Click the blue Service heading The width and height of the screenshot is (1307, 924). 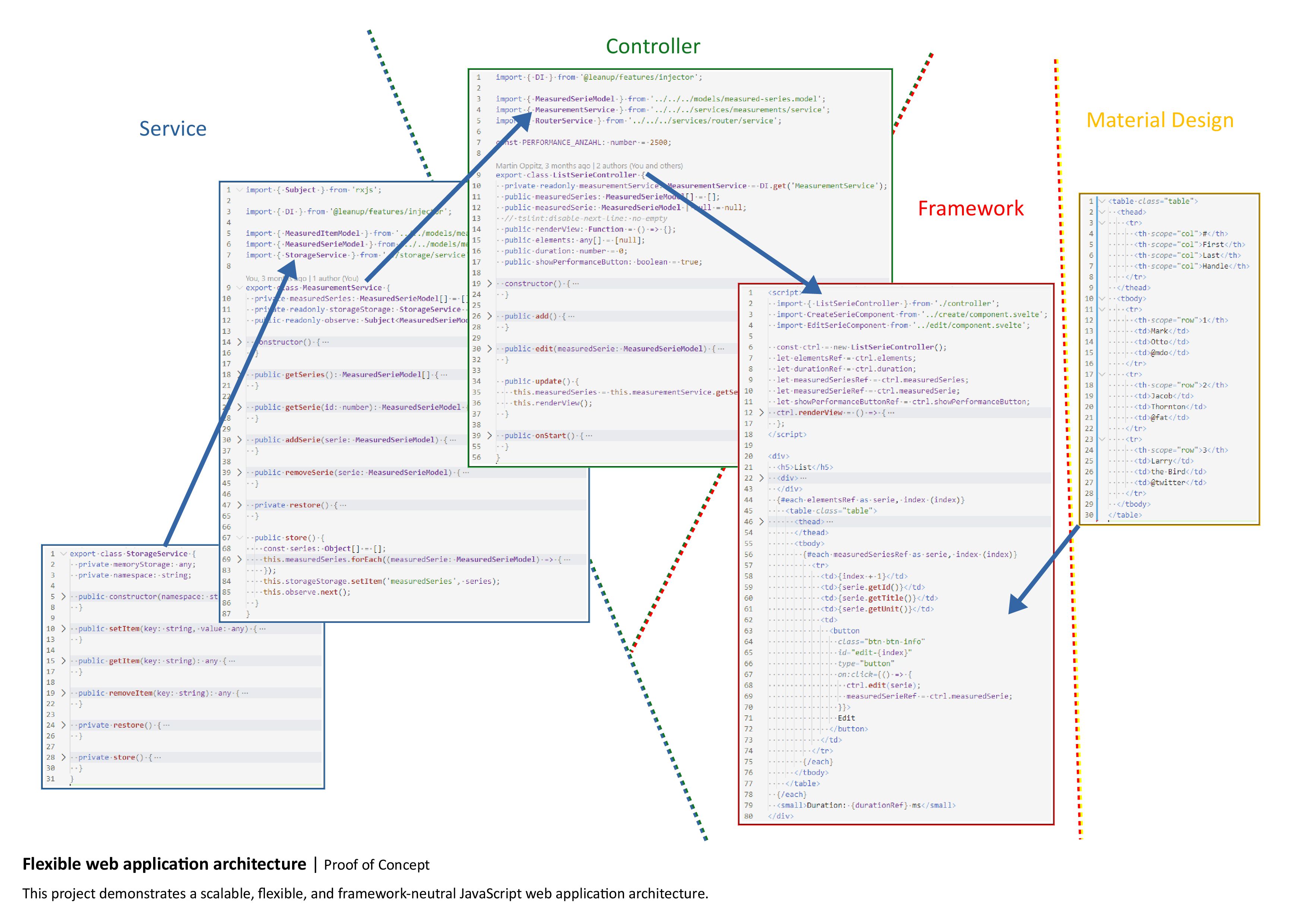point(173,129)
